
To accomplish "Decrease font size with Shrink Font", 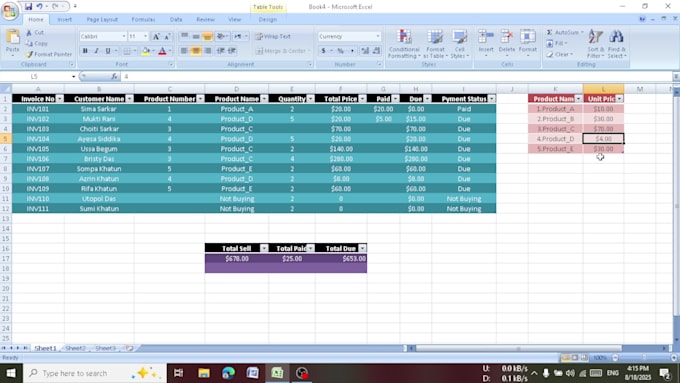I will coord(167,36).
